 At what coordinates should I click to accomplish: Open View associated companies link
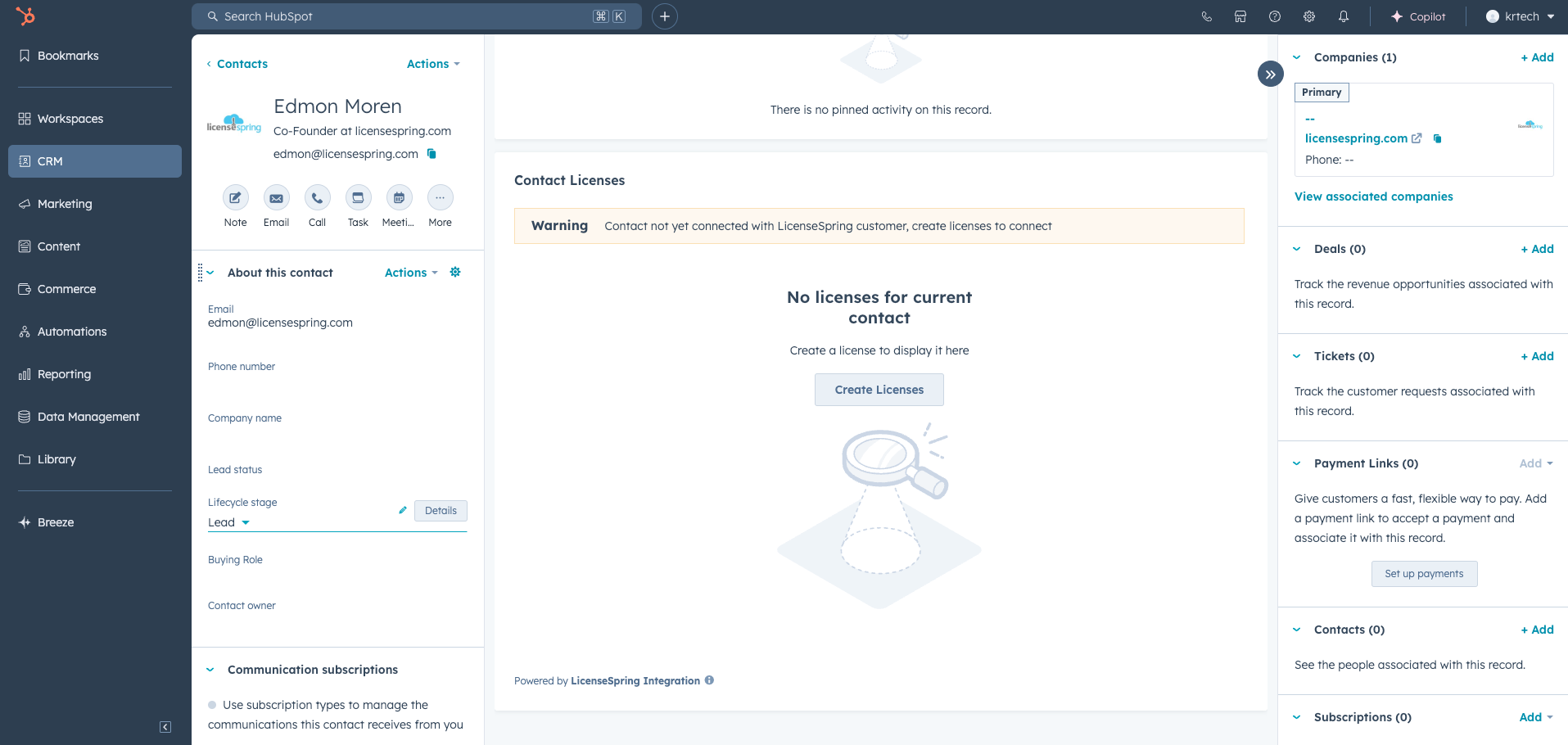[1373, 196]
